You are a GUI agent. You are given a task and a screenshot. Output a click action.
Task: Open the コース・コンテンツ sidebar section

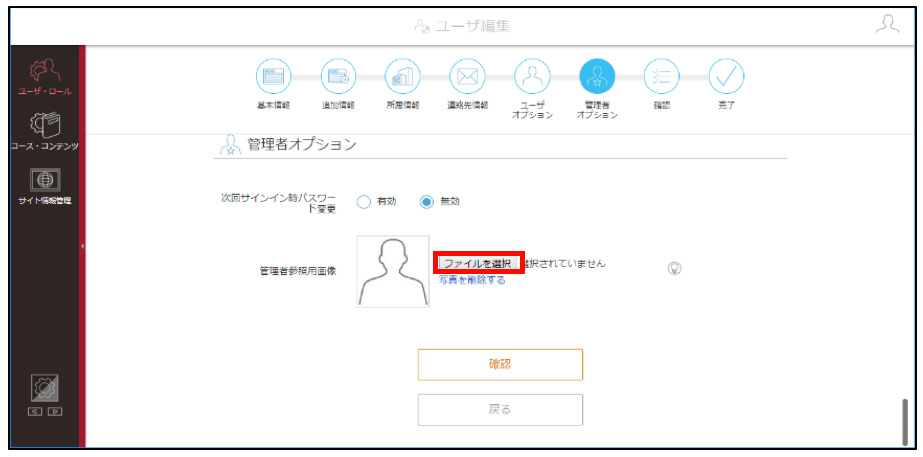45,131
